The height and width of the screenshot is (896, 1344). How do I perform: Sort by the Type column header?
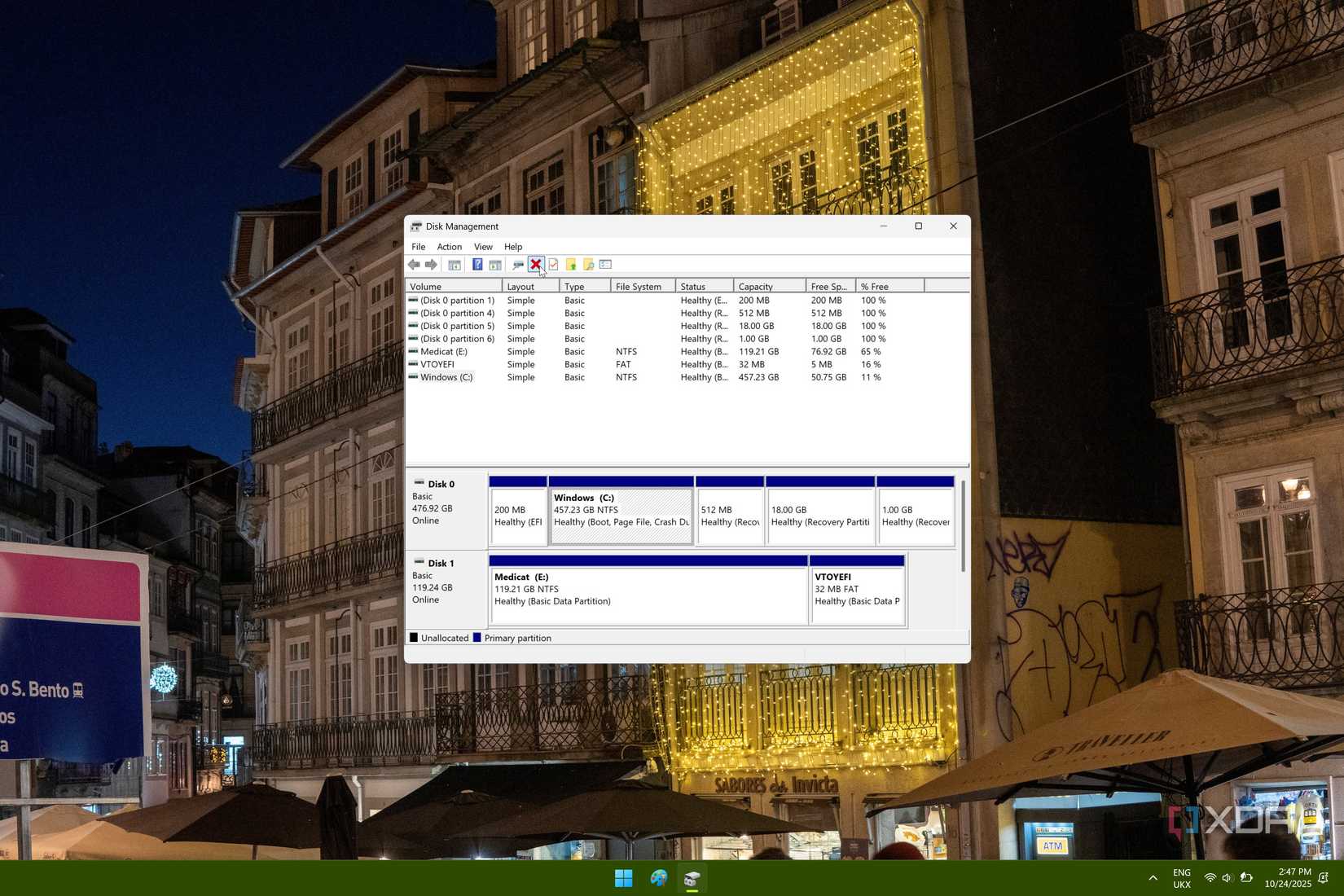[586, 287]
